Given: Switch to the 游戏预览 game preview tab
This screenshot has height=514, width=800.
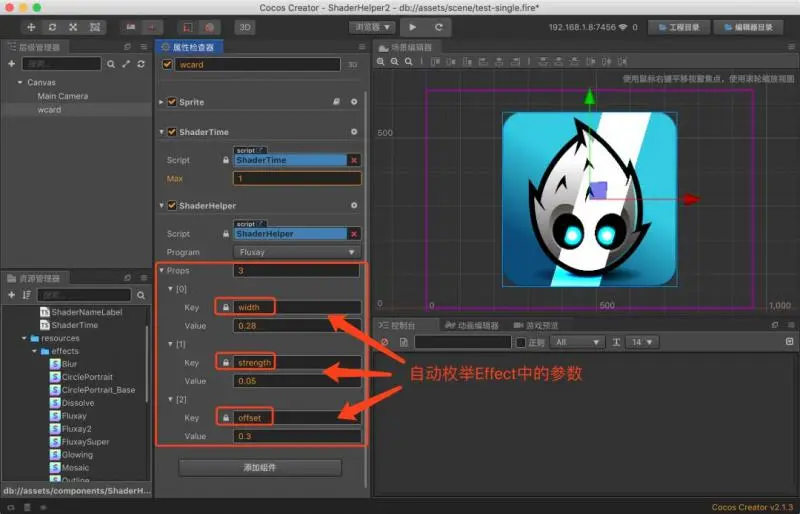Looking at the screenshot, I should 536,325.
